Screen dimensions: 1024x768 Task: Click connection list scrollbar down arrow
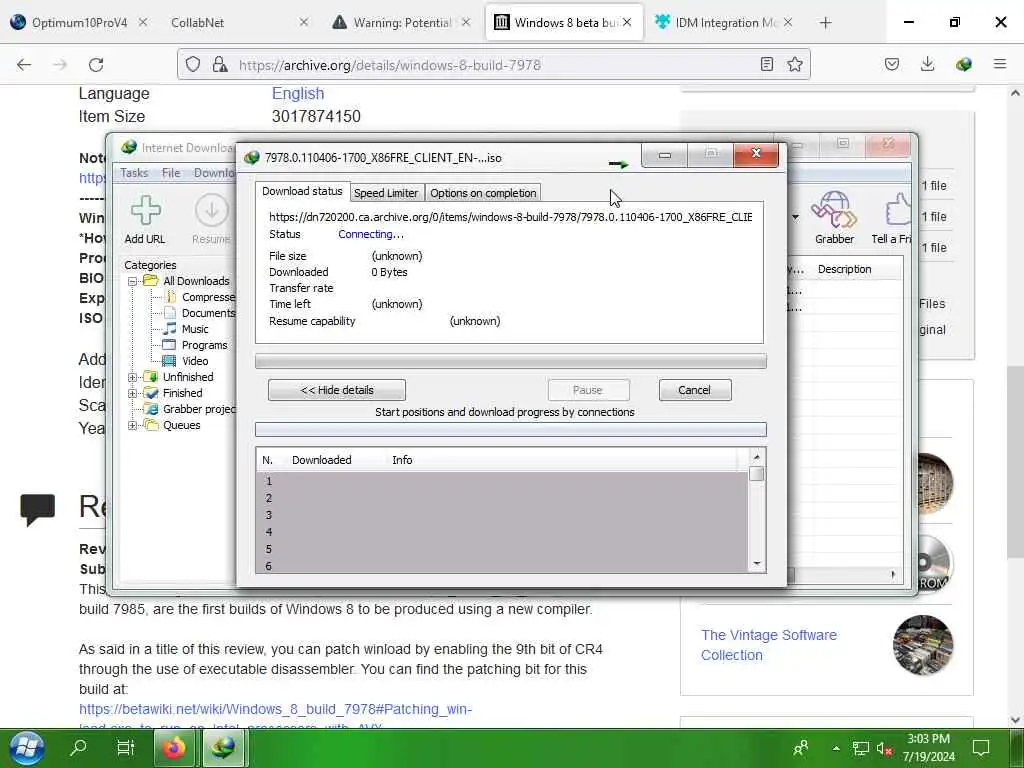coord(757,564)
